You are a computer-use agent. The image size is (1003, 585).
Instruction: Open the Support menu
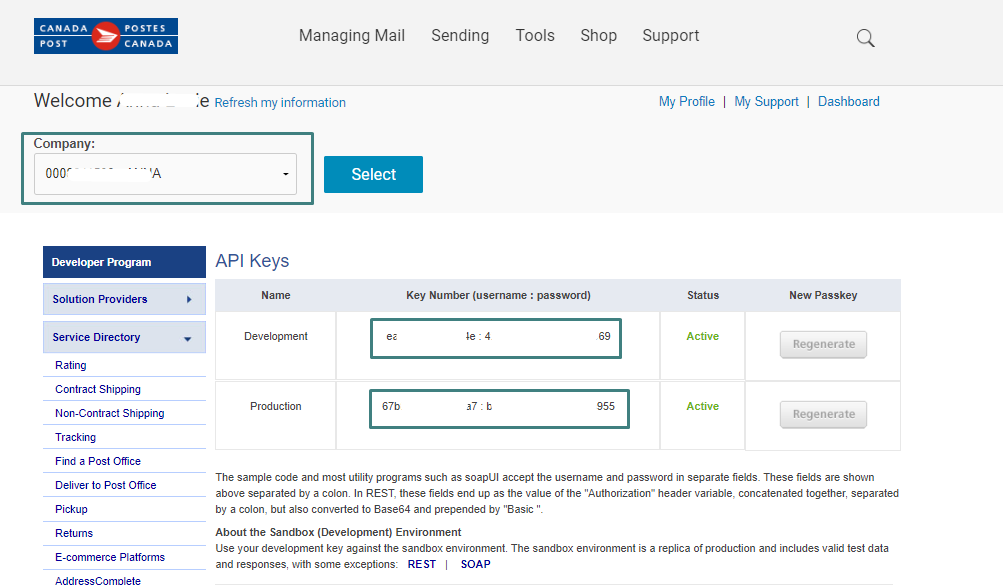[670, 35]
